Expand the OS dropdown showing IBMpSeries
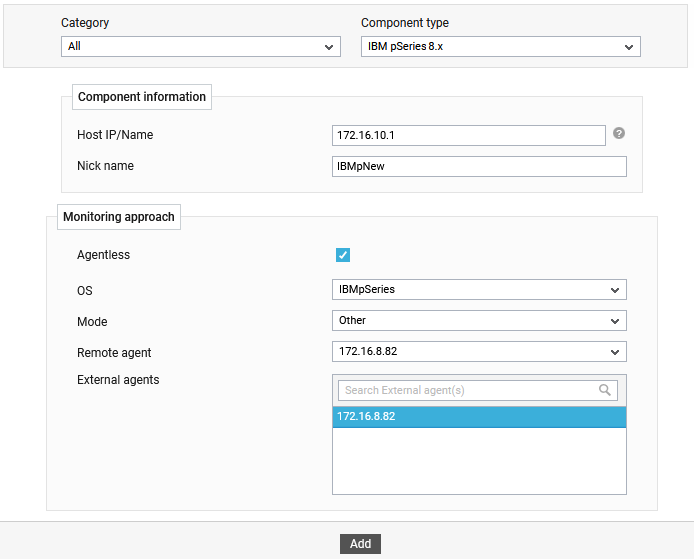The height and width of the screenshot is (559, 694). pos(479,289)
